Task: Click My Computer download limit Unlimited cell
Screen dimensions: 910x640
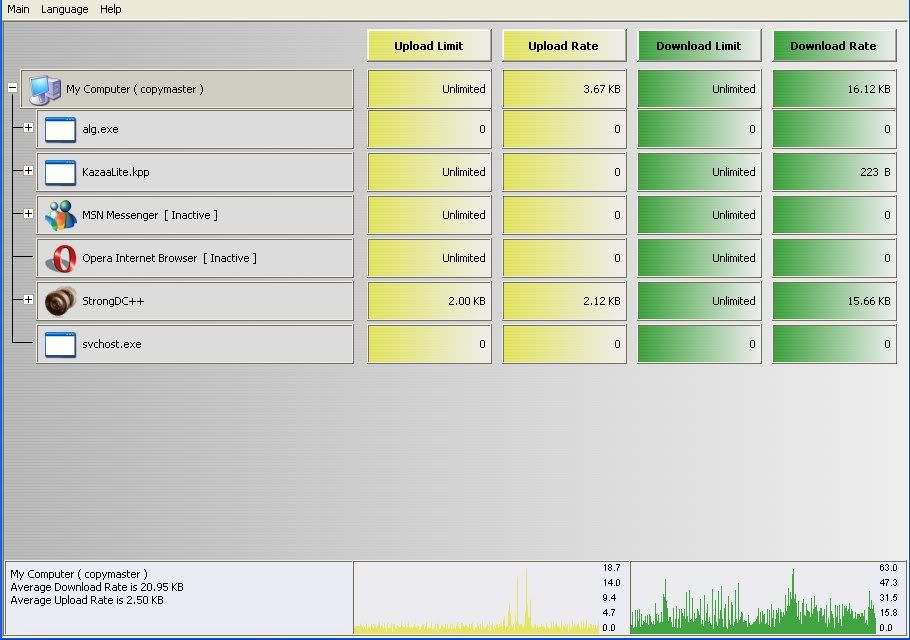Action: [699, 89]
